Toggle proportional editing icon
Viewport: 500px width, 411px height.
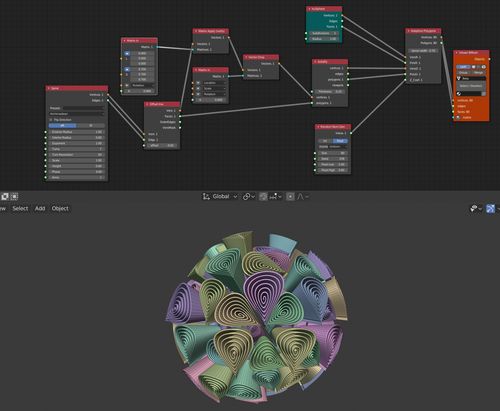290,197
